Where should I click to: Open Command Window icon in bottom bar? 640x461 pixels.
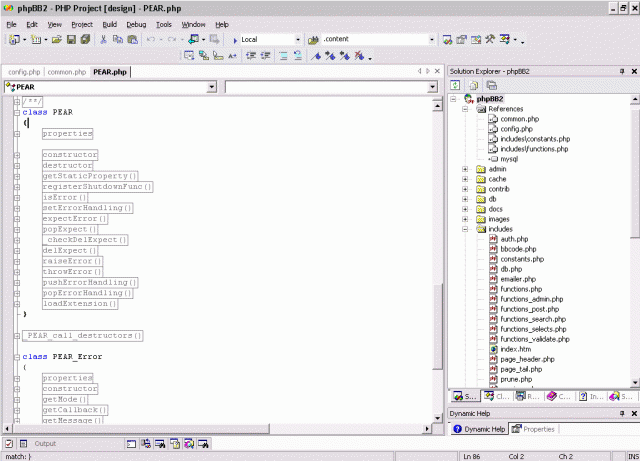pyautogui.click(x=131, y=444)
